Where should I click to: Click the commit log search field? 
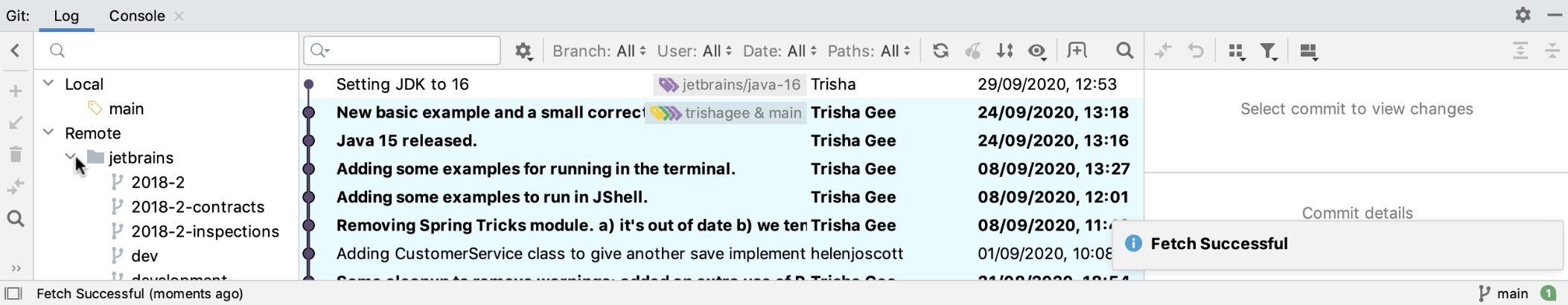tap(402, 51)
